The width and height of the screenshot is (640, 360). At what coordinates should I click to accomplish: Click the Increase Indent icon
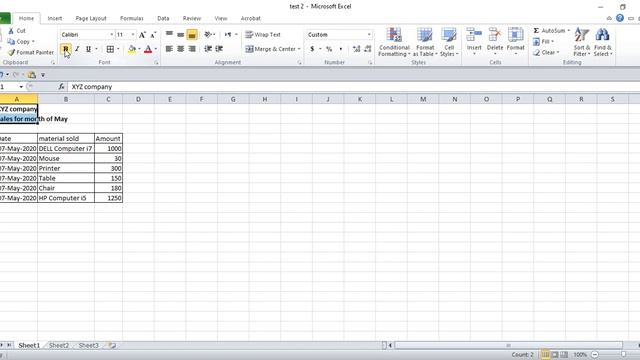click(x=219, y=49)
